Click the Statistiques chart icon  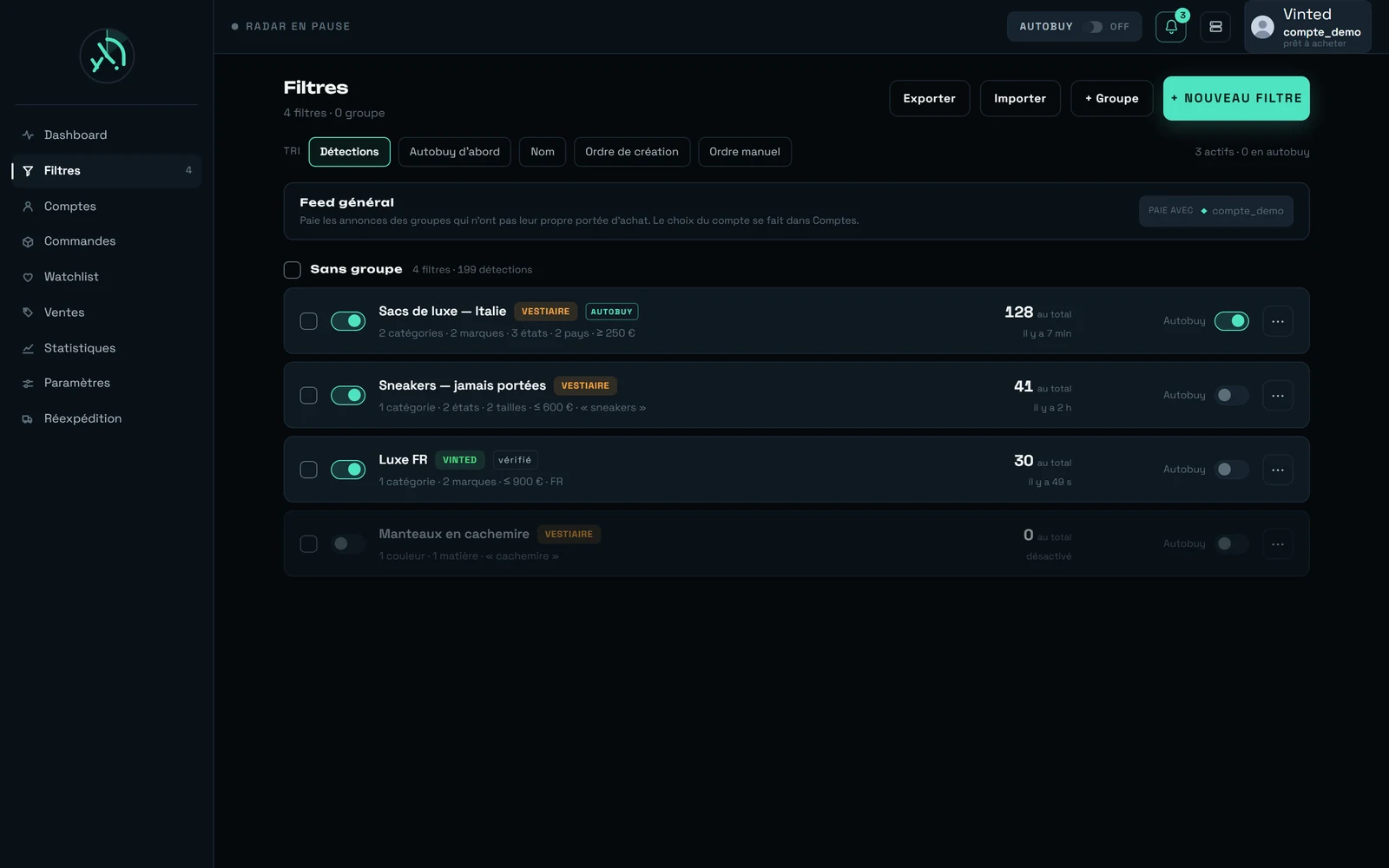coord(28,348)
